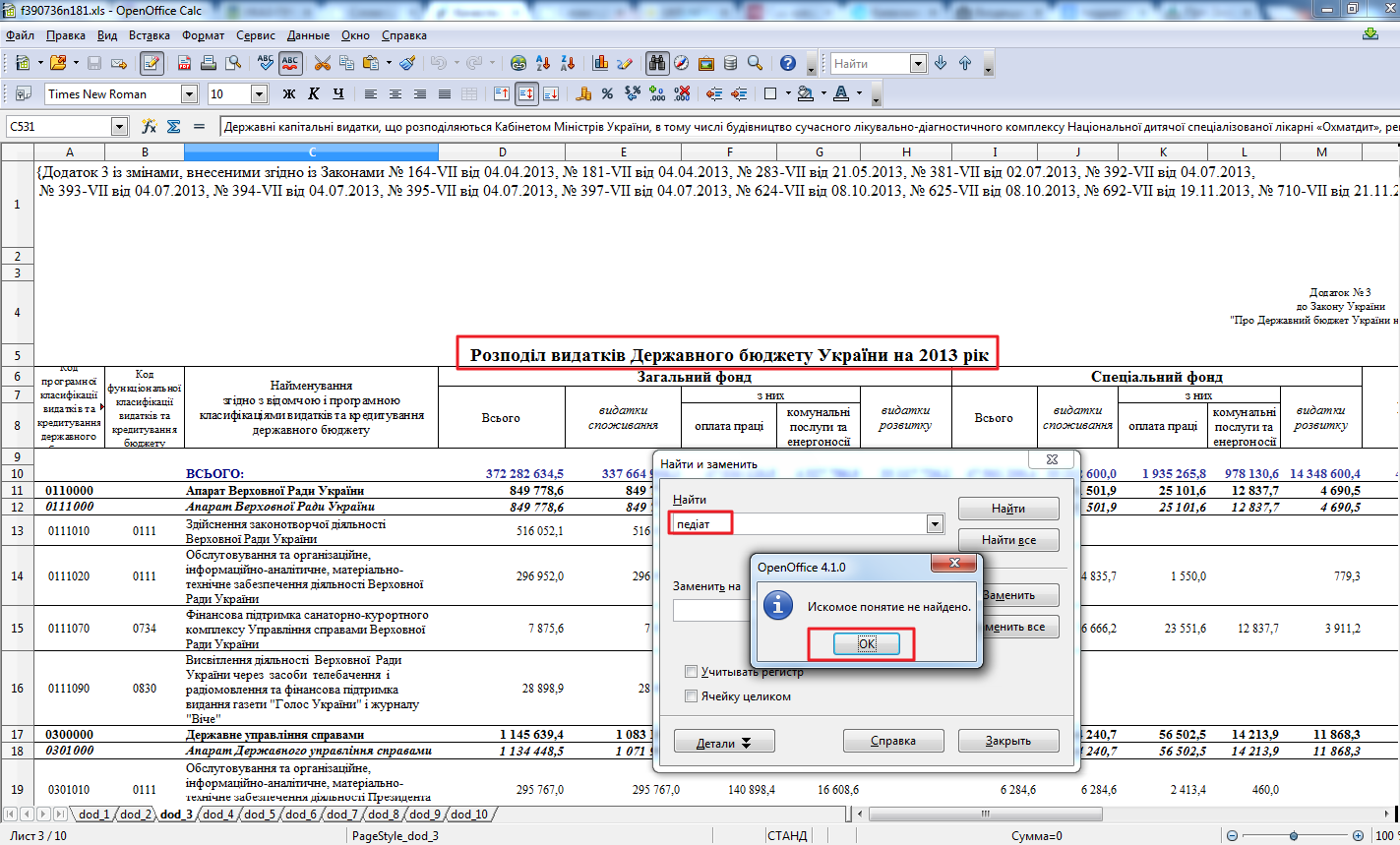
Task: Click the binoculars Find & Replace icon
Action: pos(657,63)
